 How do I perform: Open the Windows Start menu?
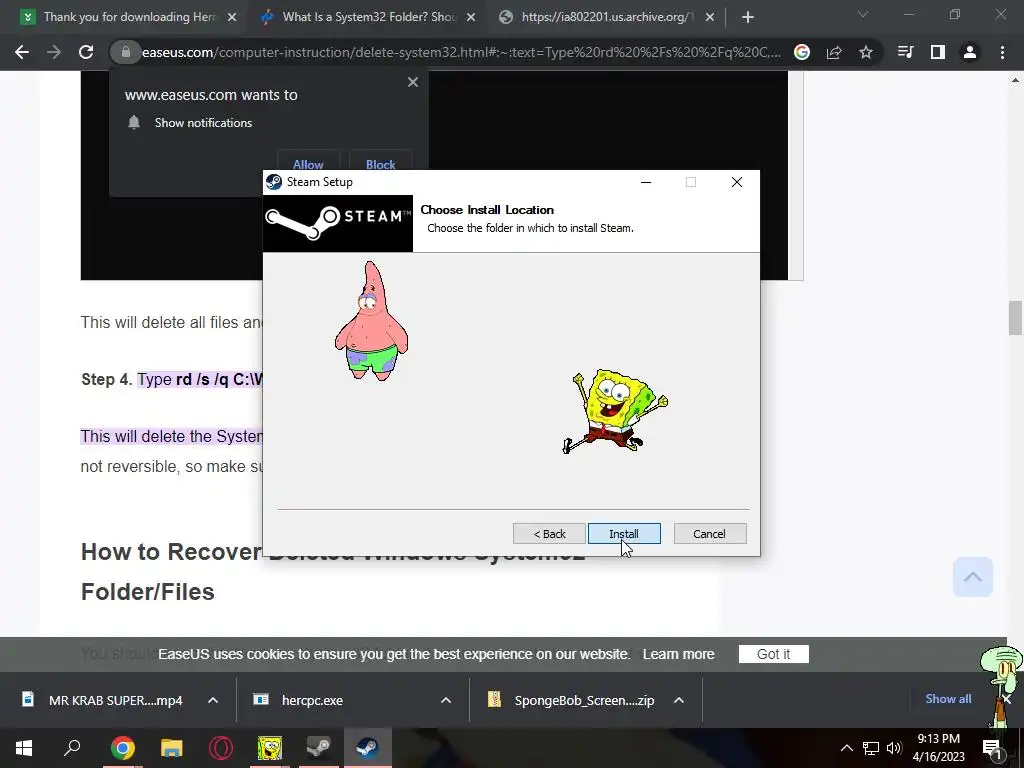[x=24, y=748]
